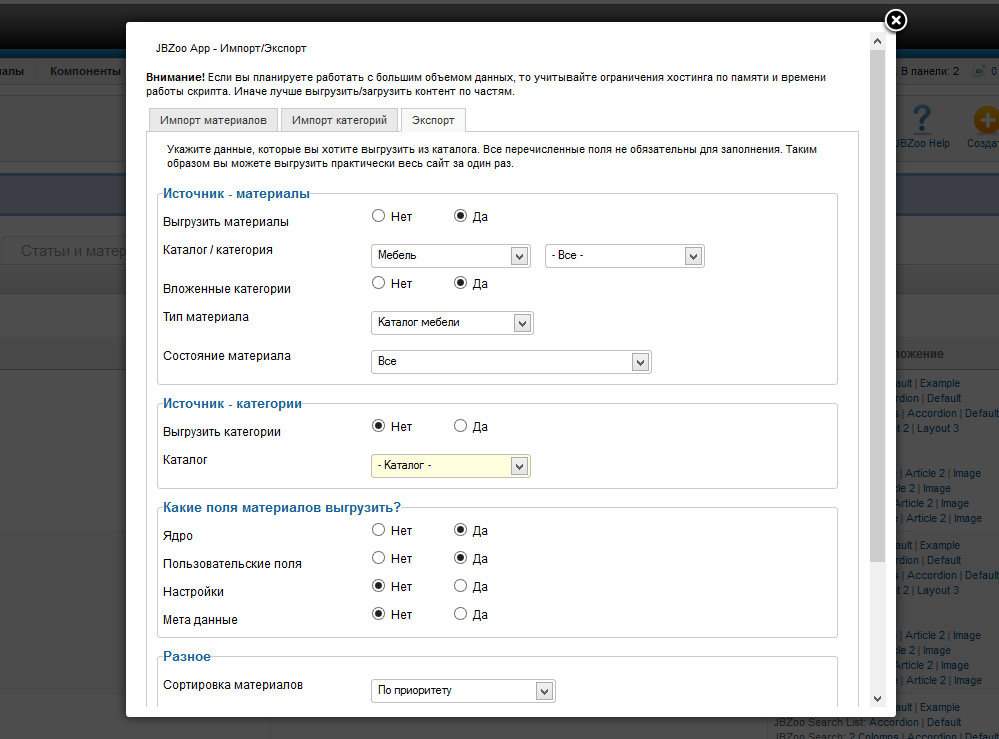Image resolution: width=999 pixels, height=739 pixels.
Task: Click the Тип материала label
Action: click(x=206, y=317)
